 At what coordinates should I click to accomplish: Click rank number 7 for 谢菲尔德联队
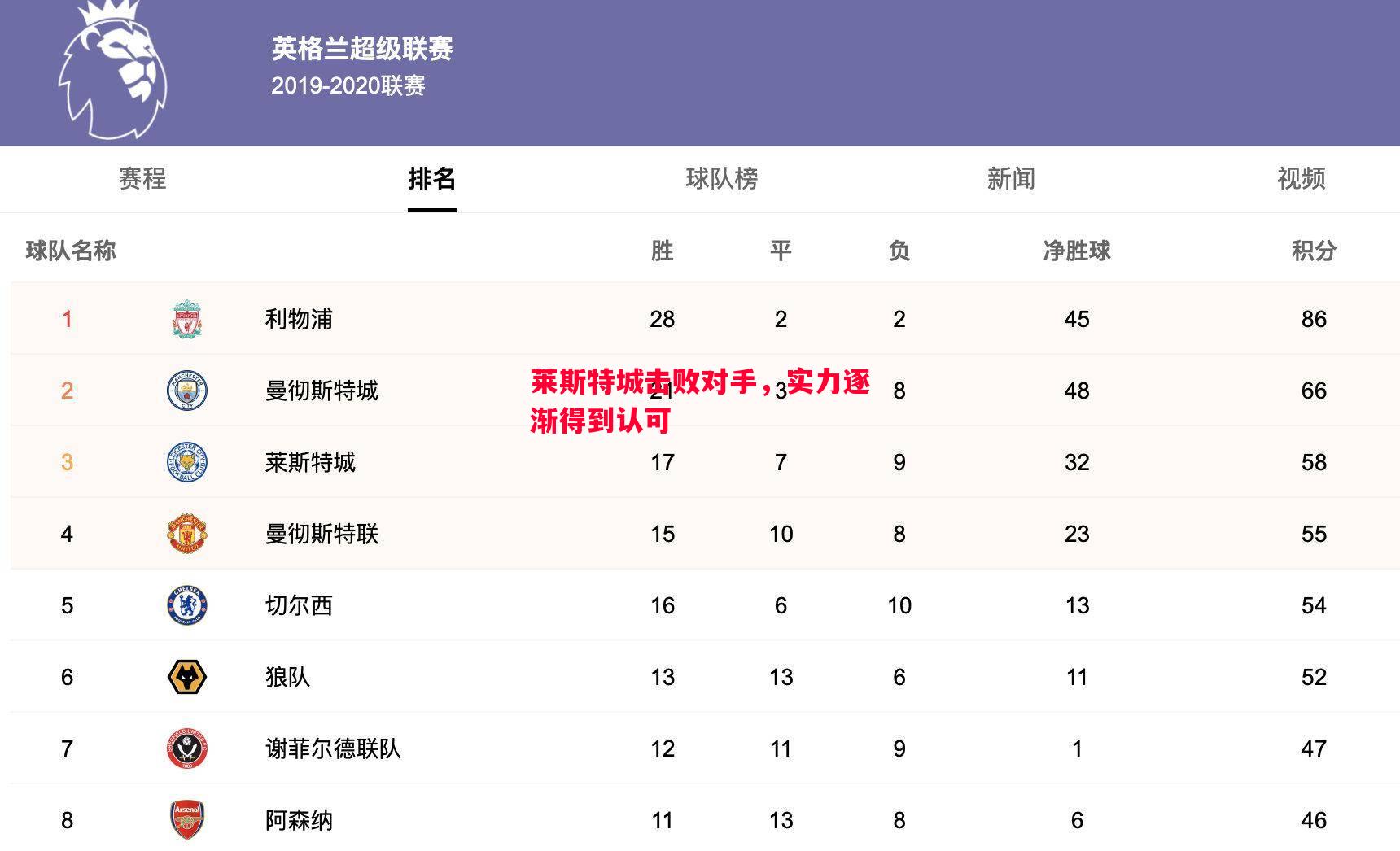(68, 748)
